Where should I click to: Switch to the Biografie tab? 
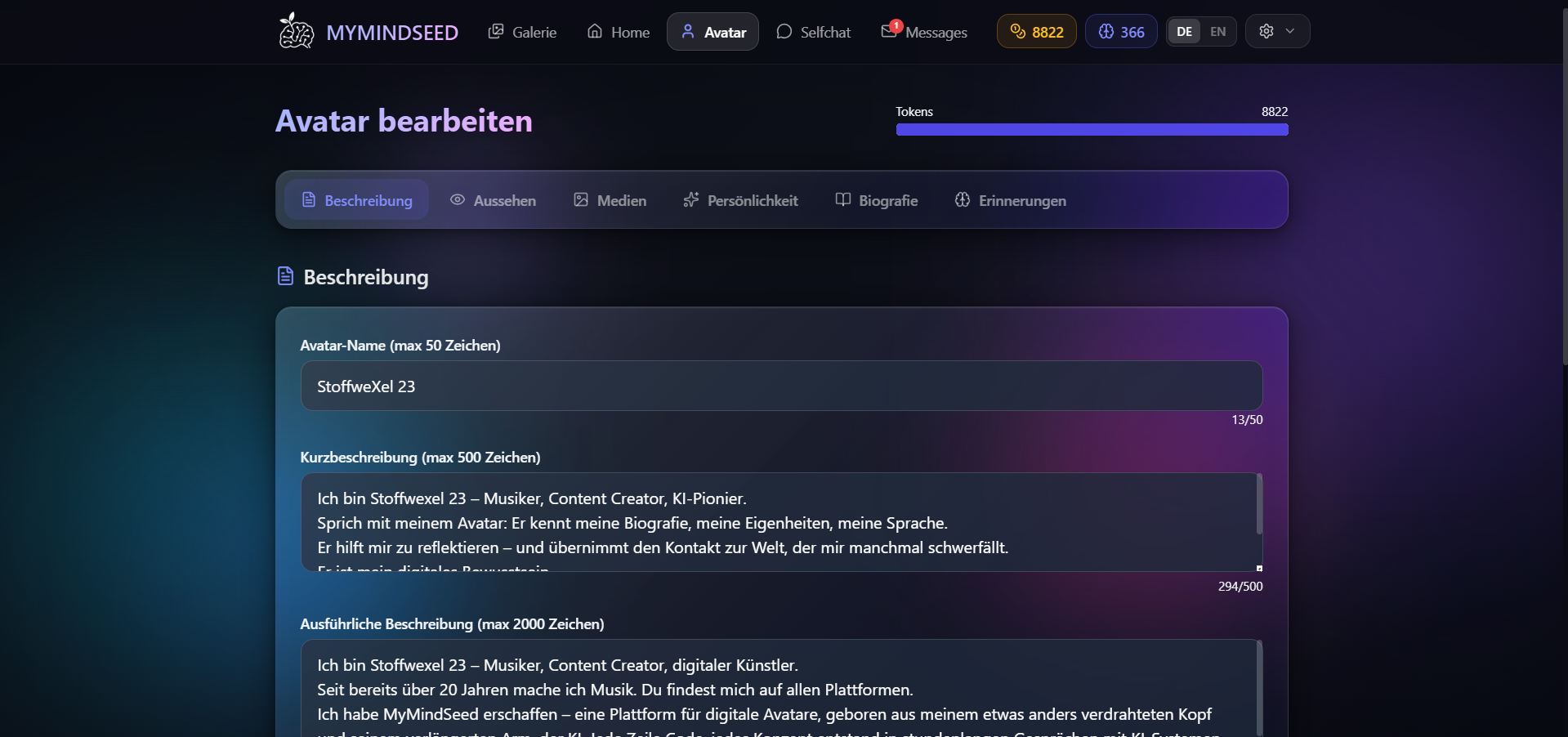877,200
